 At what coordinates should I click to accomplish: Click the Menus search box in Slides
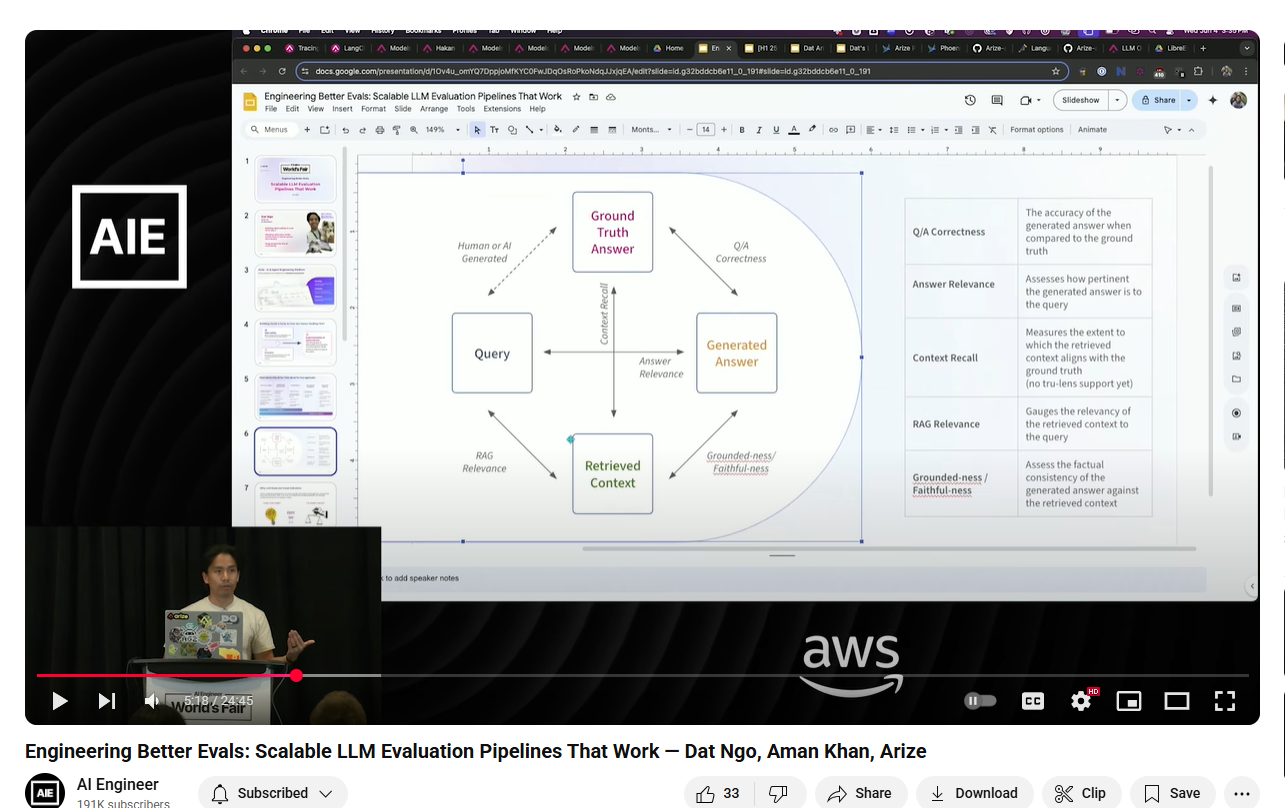[x=271, y=130]
